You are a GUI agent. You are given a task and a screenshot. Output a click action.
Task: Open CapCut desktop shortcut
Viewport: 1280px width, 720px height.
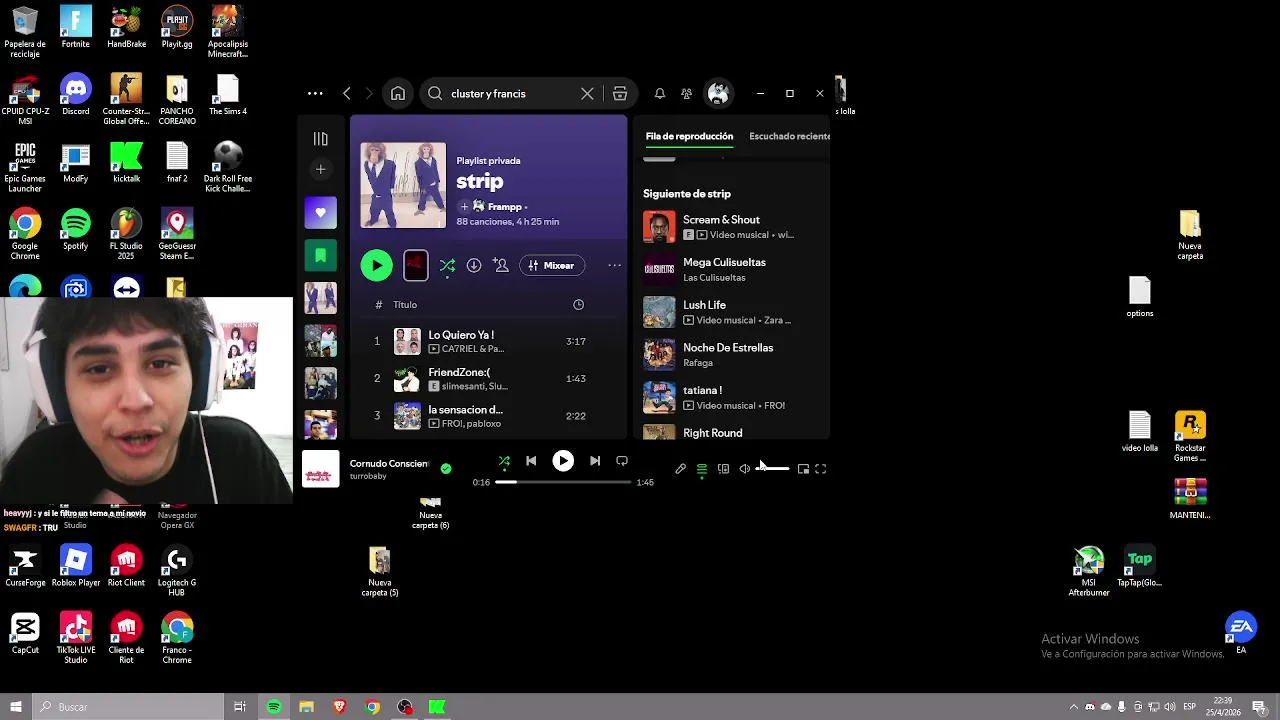25,634
